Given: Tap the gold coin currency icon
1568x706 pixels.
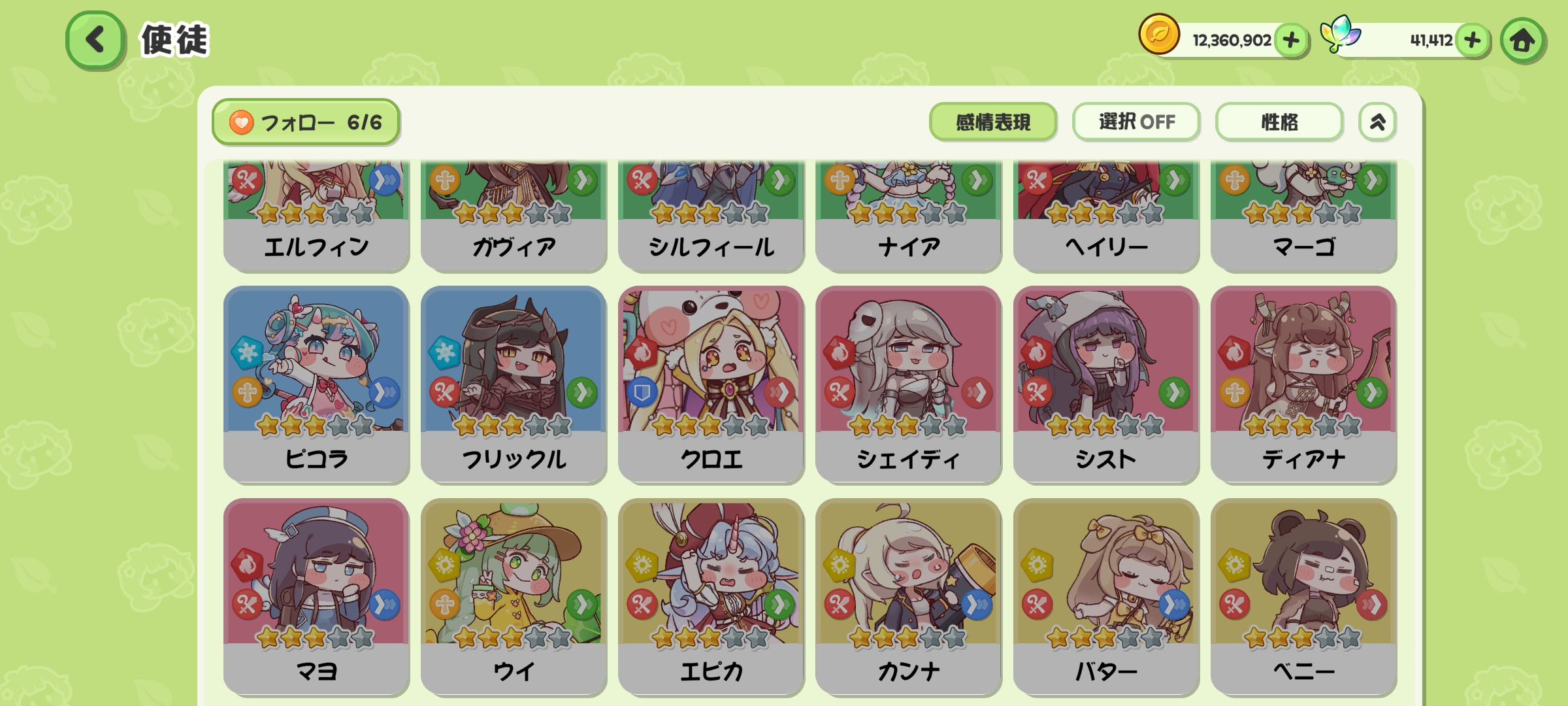Looking at the screenshot, I should [1159, 34].
